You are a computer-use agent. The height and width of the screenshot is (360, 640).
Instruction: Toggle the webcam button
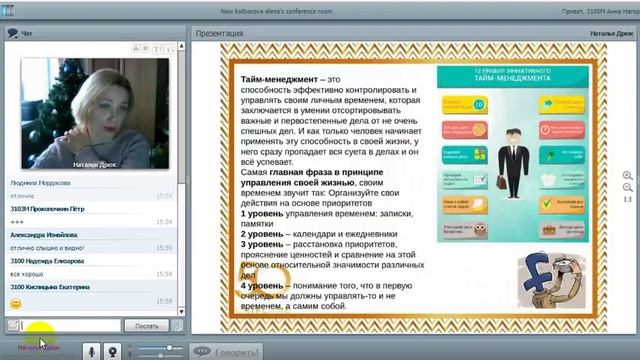click(112, 351)
